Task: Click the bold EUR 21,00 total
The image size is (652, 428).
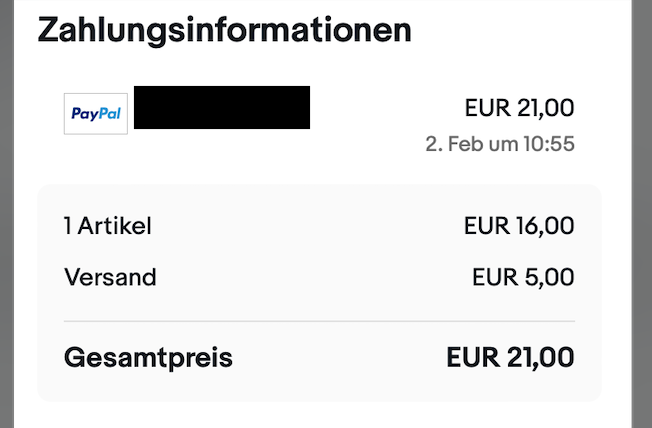Action: tap(511, 357)
